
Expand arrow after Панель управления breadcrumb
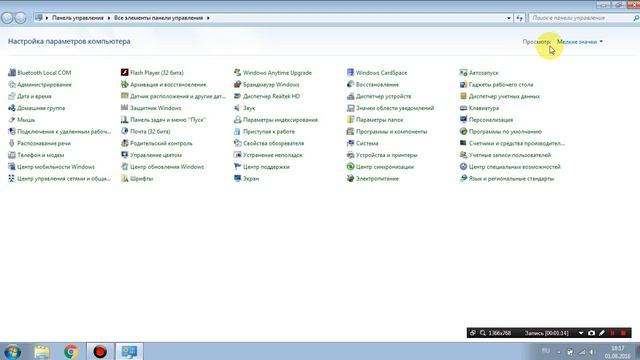click(109, 18)
